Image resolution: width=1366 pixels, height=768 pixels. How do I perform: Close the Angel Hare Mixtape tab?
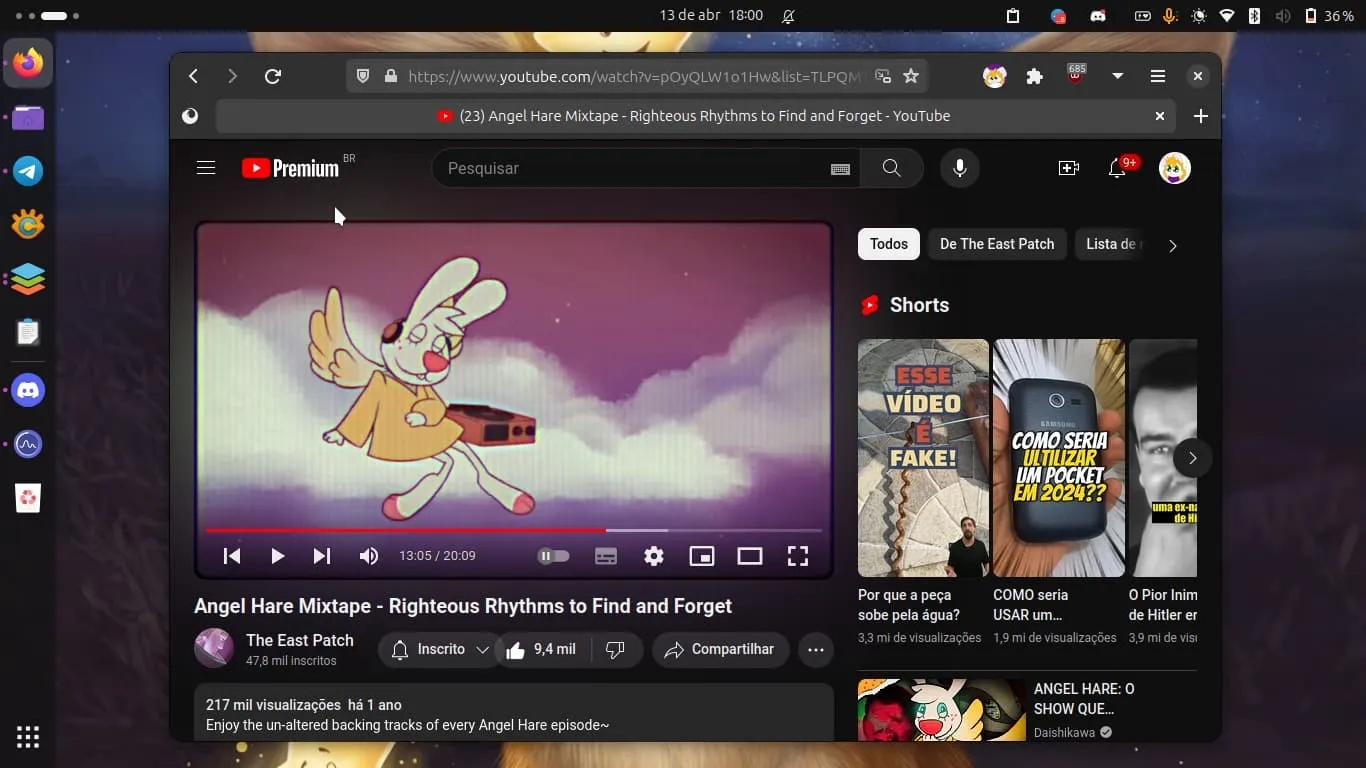click(x=1160, y=116)
